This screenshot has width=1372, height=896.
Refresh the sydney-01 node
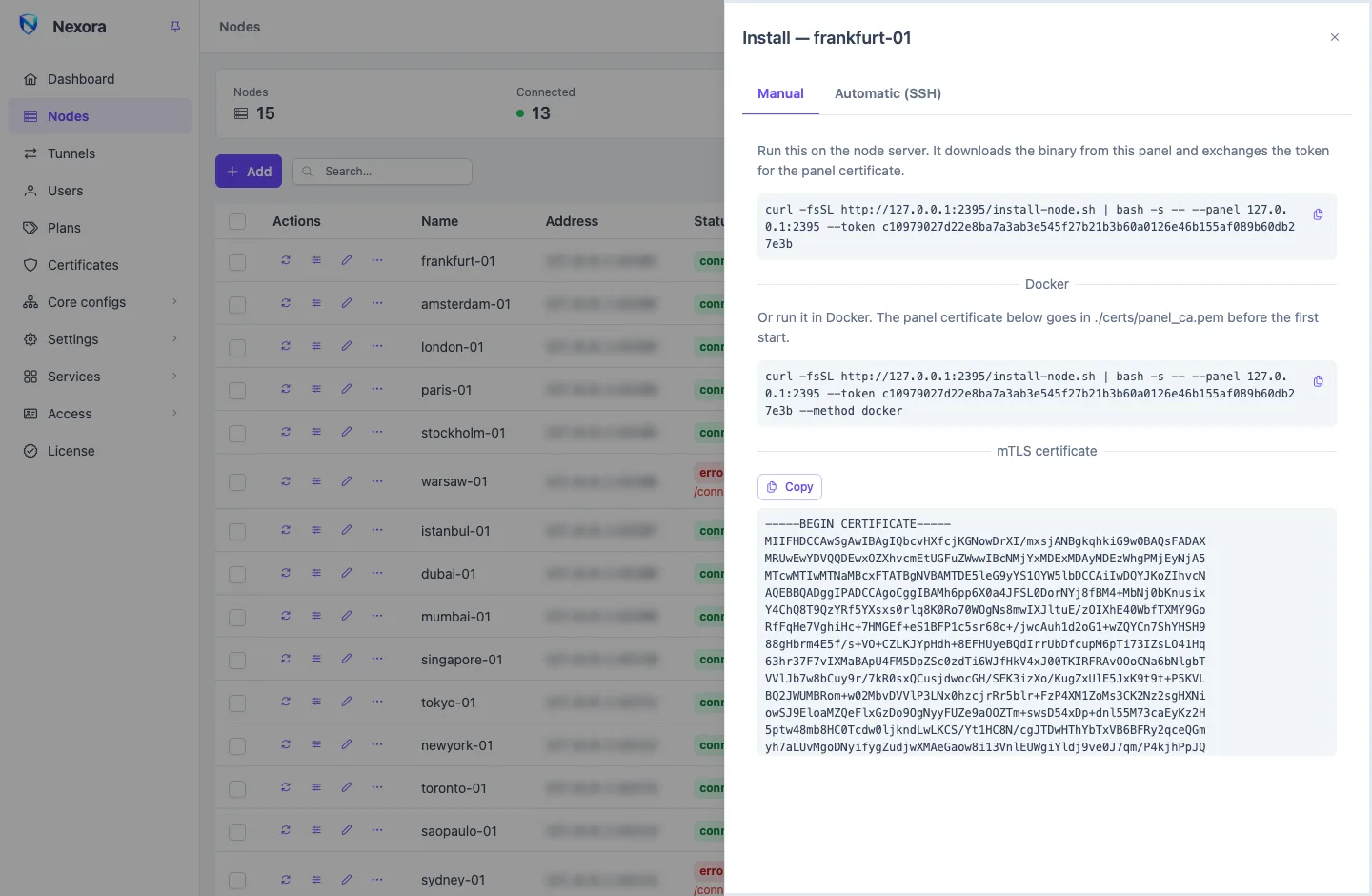click(x=286, y=880)
